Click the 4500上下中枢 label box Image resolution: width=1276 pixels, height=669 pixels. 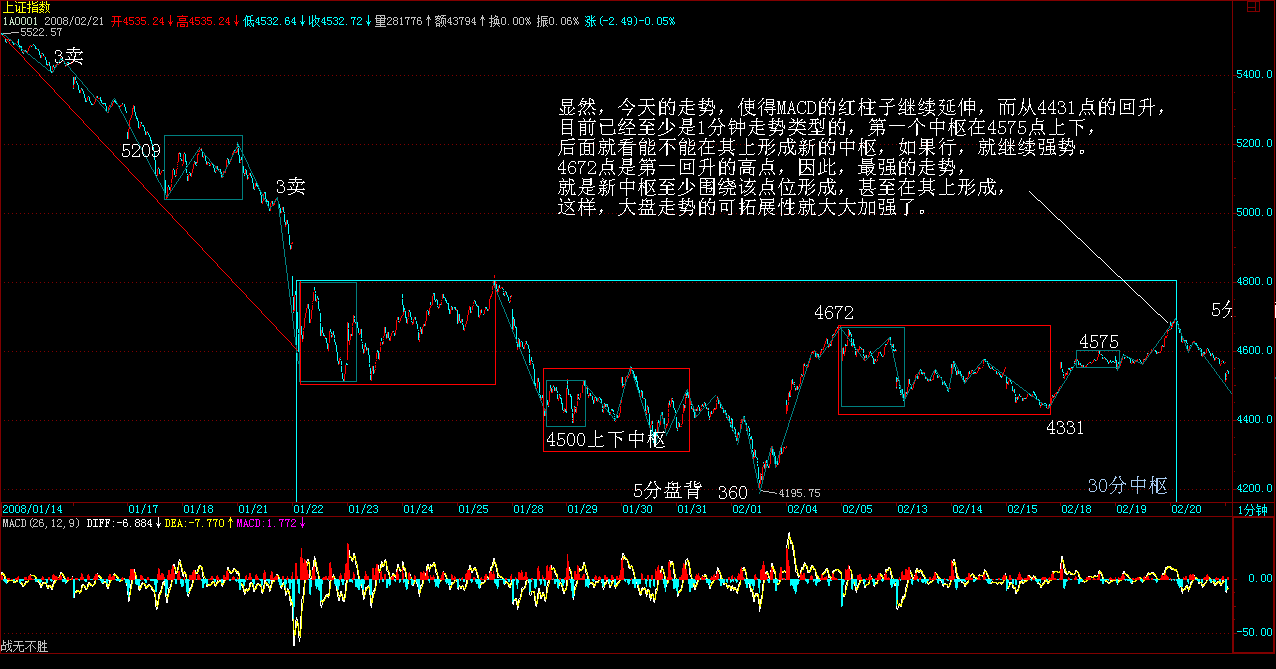point(606,439)
